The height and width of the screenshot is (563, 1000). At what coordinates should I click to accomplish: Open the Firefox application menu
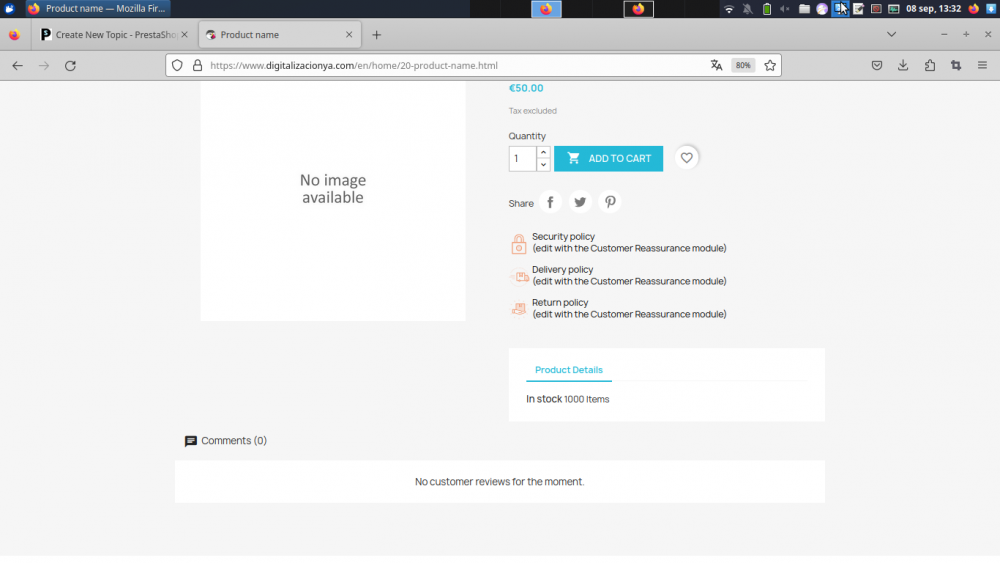[x=982, y=65]
